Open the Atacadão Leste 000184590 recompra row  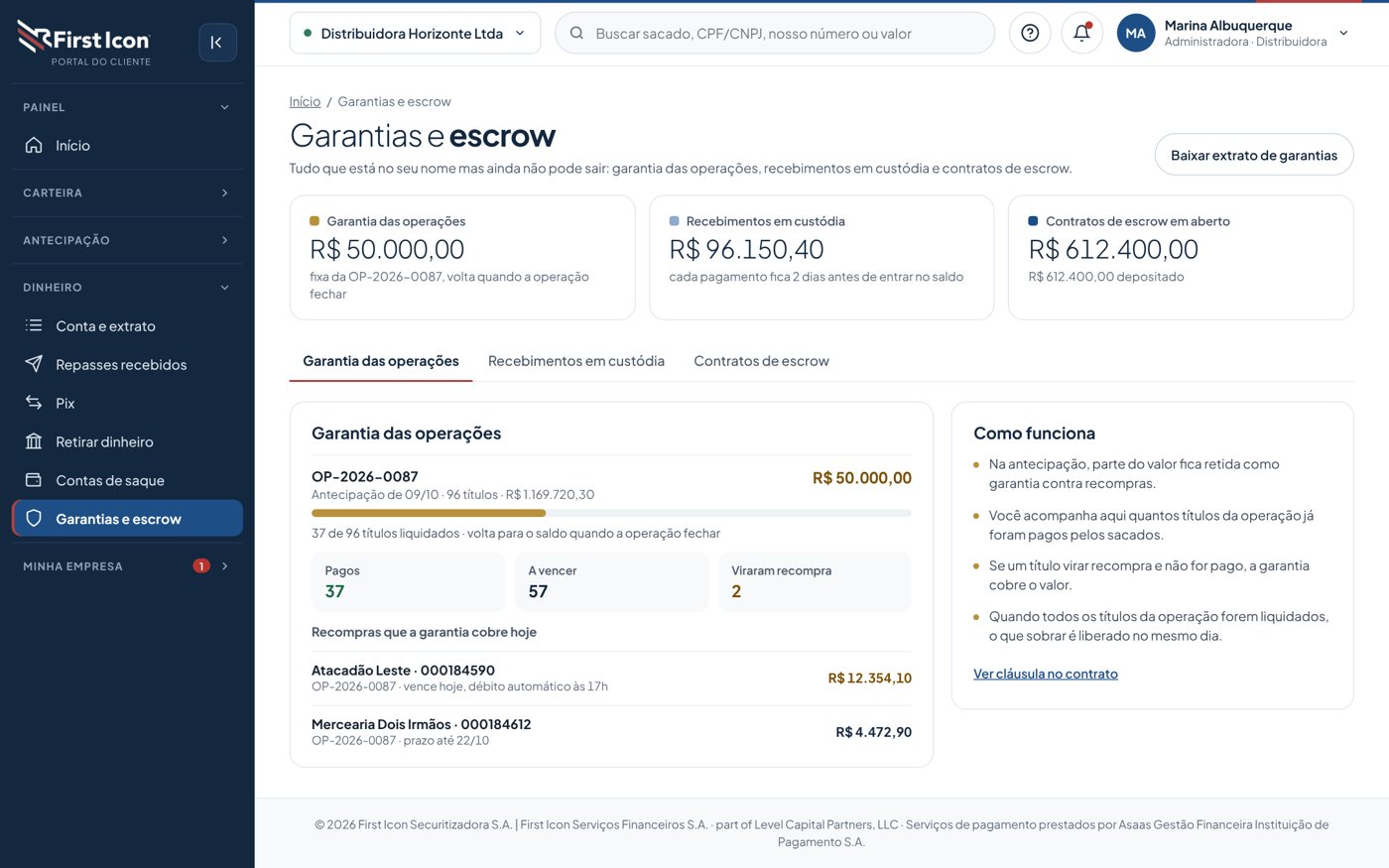point(611,679)
